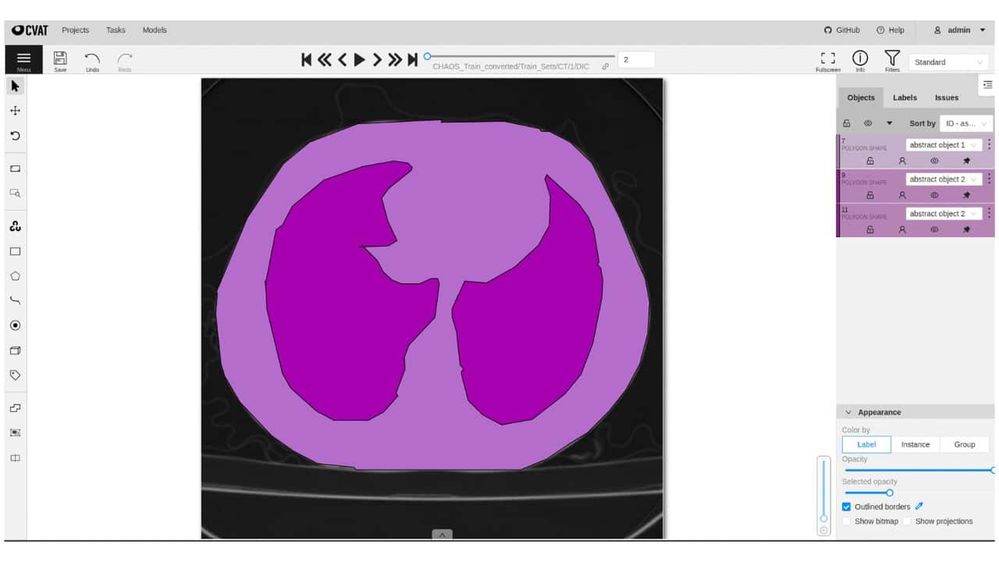The height and width of the screenshot is (562, 999).
Task: Lock all objects in the list header
Action: click(846, 123)
